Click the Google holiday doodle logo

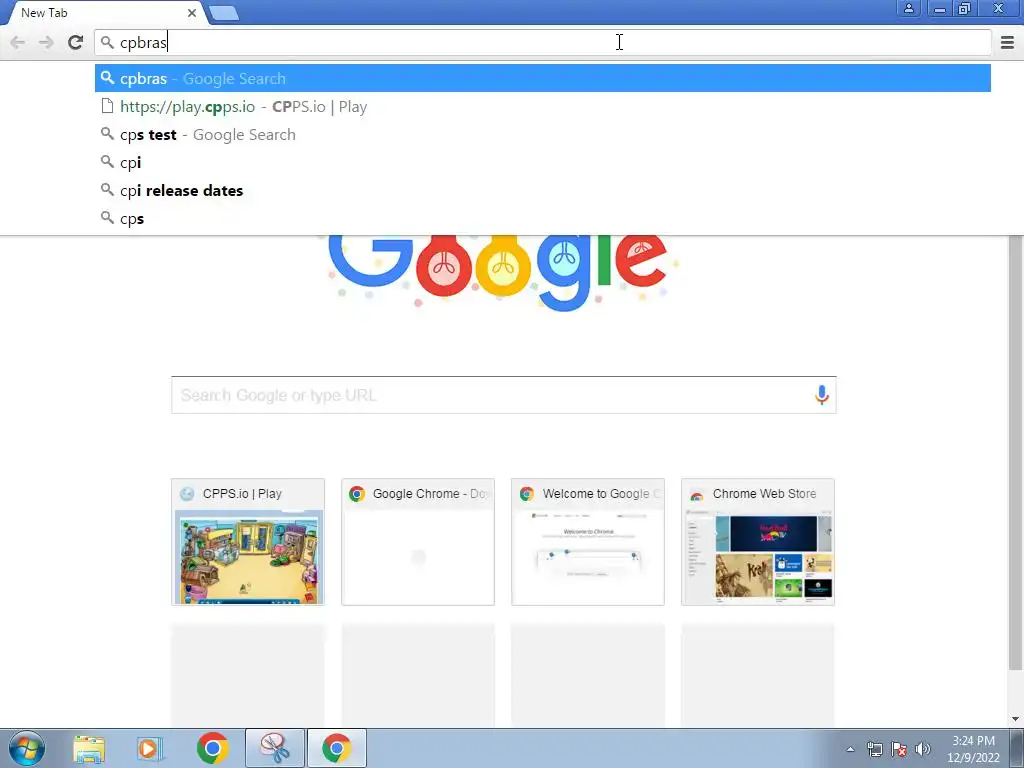click(x=503, y=271)
